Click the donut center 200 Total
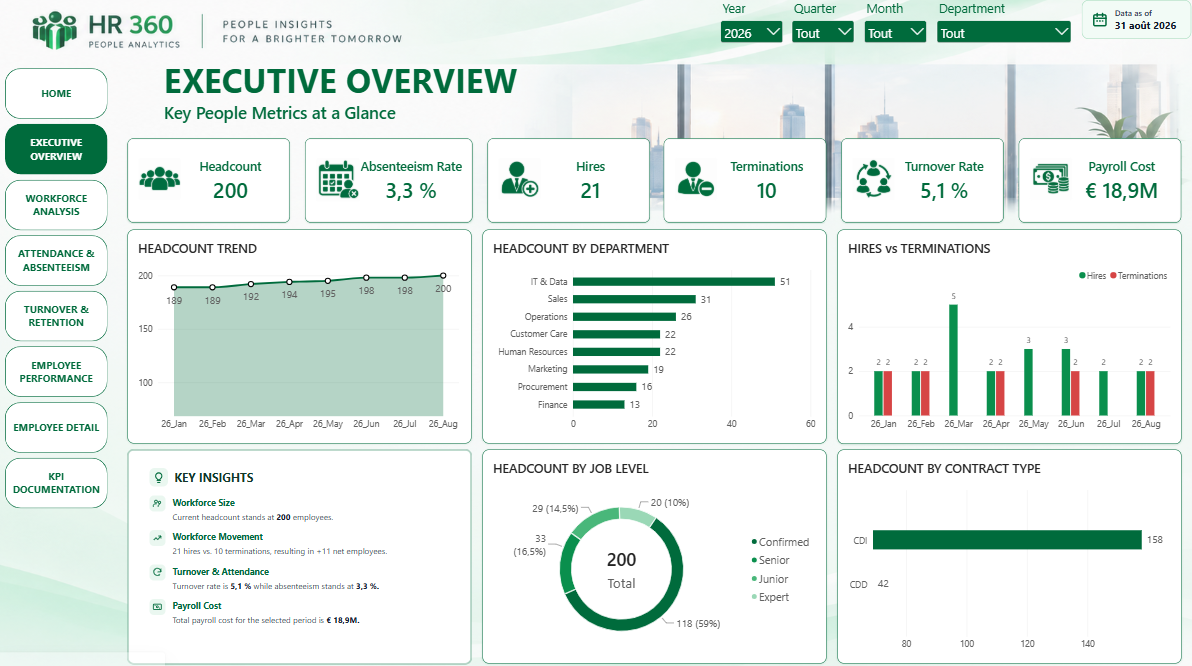Screen dimensions: 1192x666 [x=621, y=570]
